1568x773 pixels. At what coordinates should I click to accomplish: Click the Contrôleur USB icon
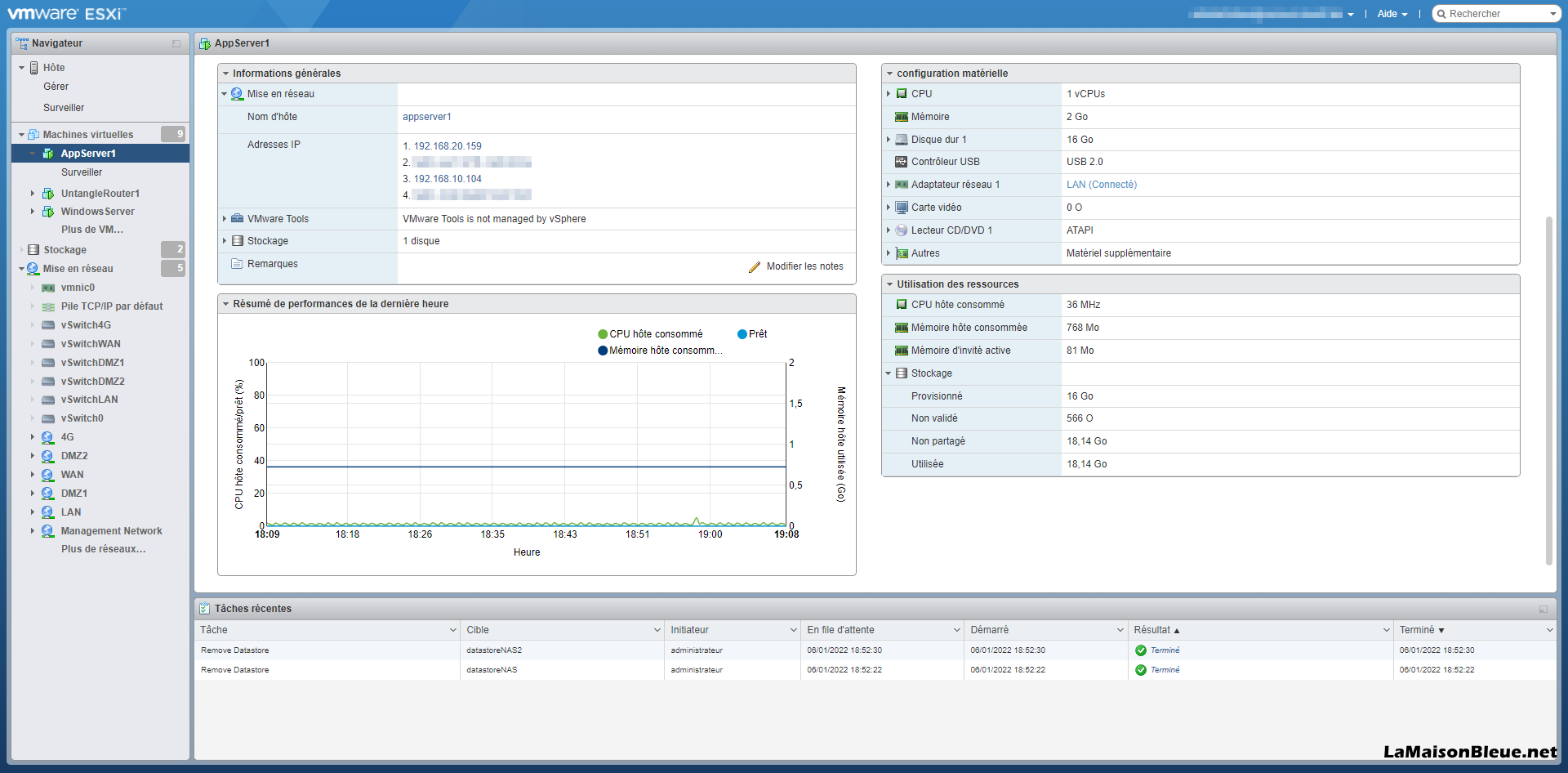tap(902, 162)
